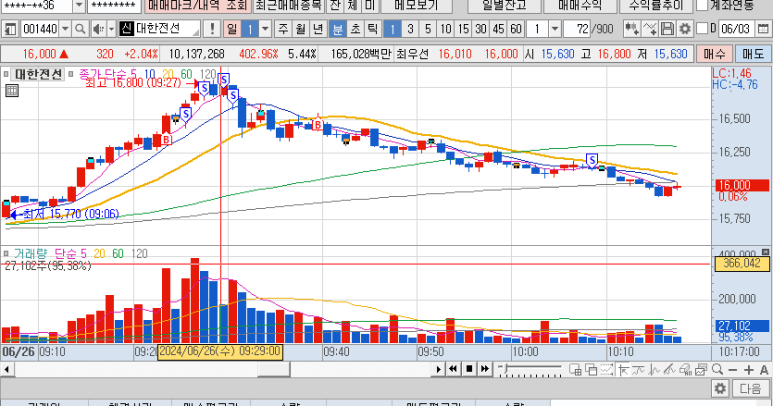Click the 매매수익 button
Image resolution: width=773 pixels, height=406 pixels.
click(x=580, y=5)
